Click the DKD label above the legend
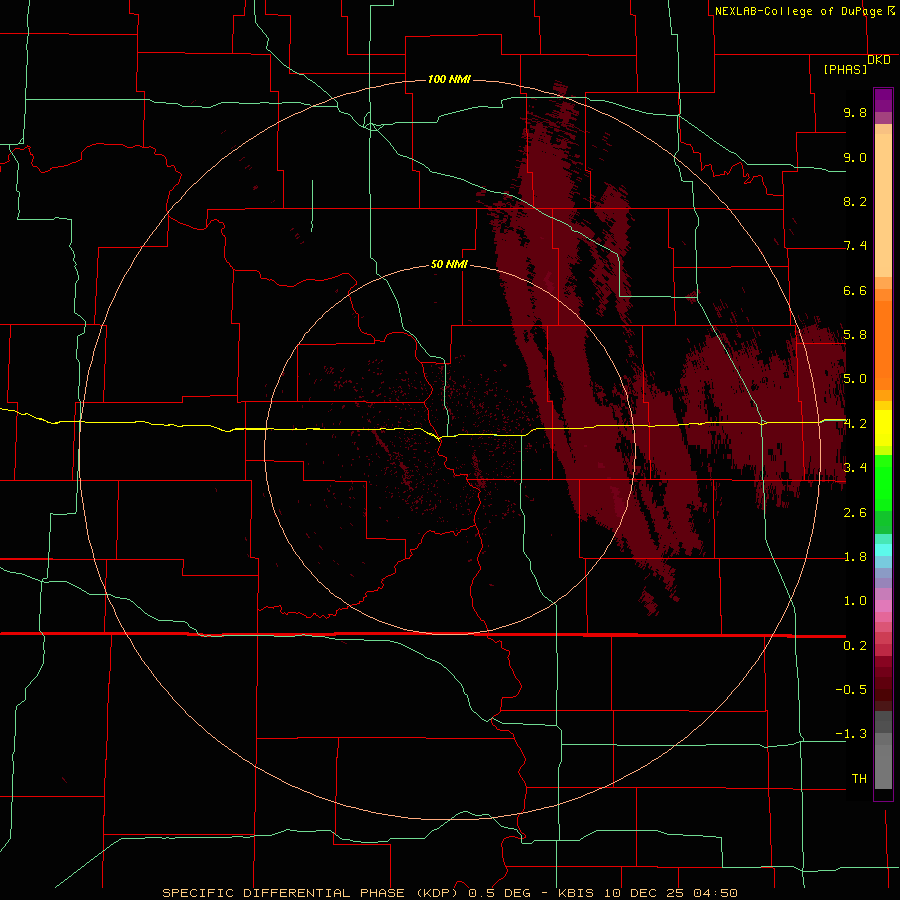900x900 pixels. pos(879,60)
